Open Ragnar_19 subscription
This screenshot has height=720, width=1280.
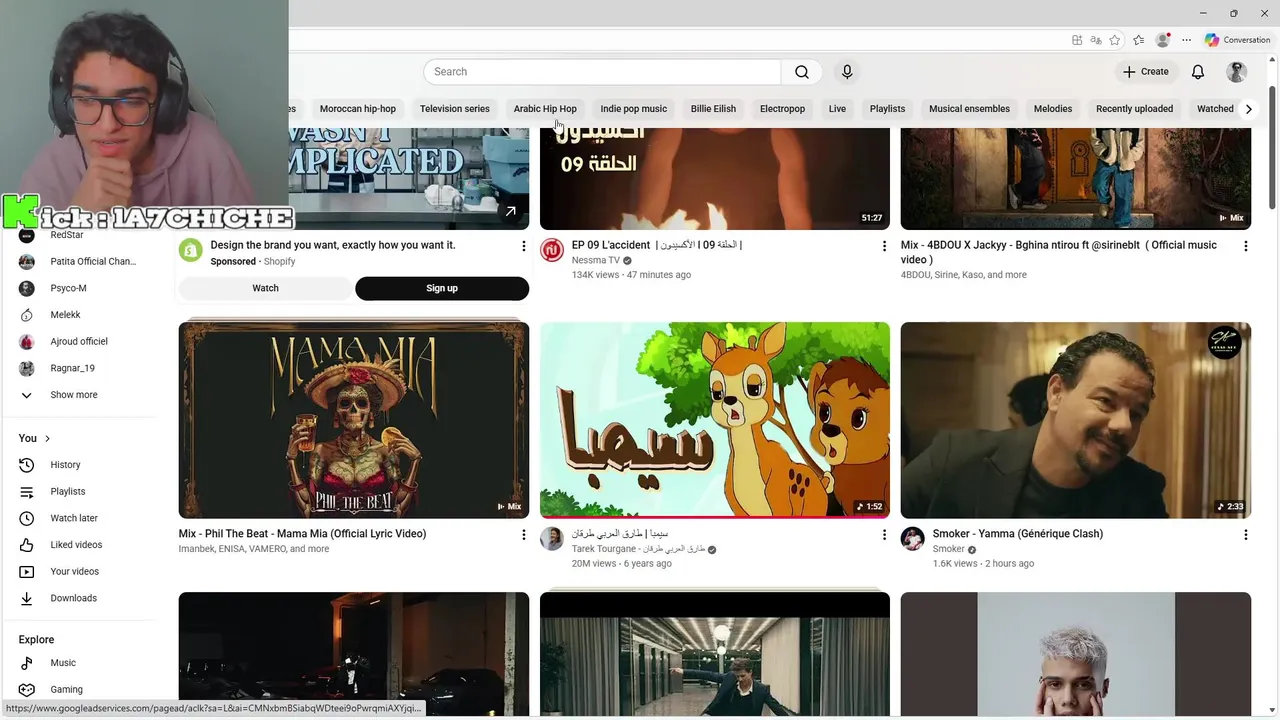coord(72,368)
